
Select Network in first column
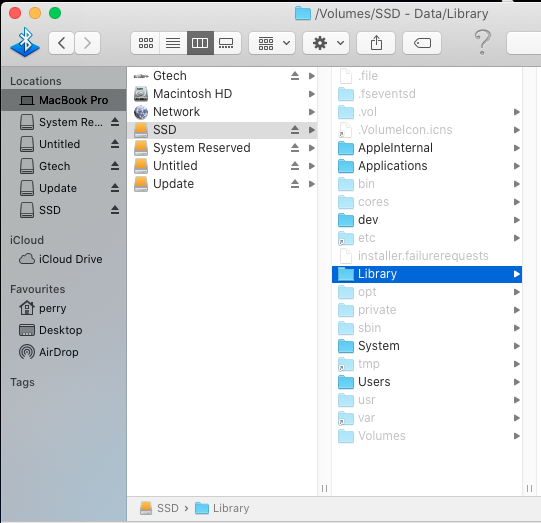[x=222, y=112]
